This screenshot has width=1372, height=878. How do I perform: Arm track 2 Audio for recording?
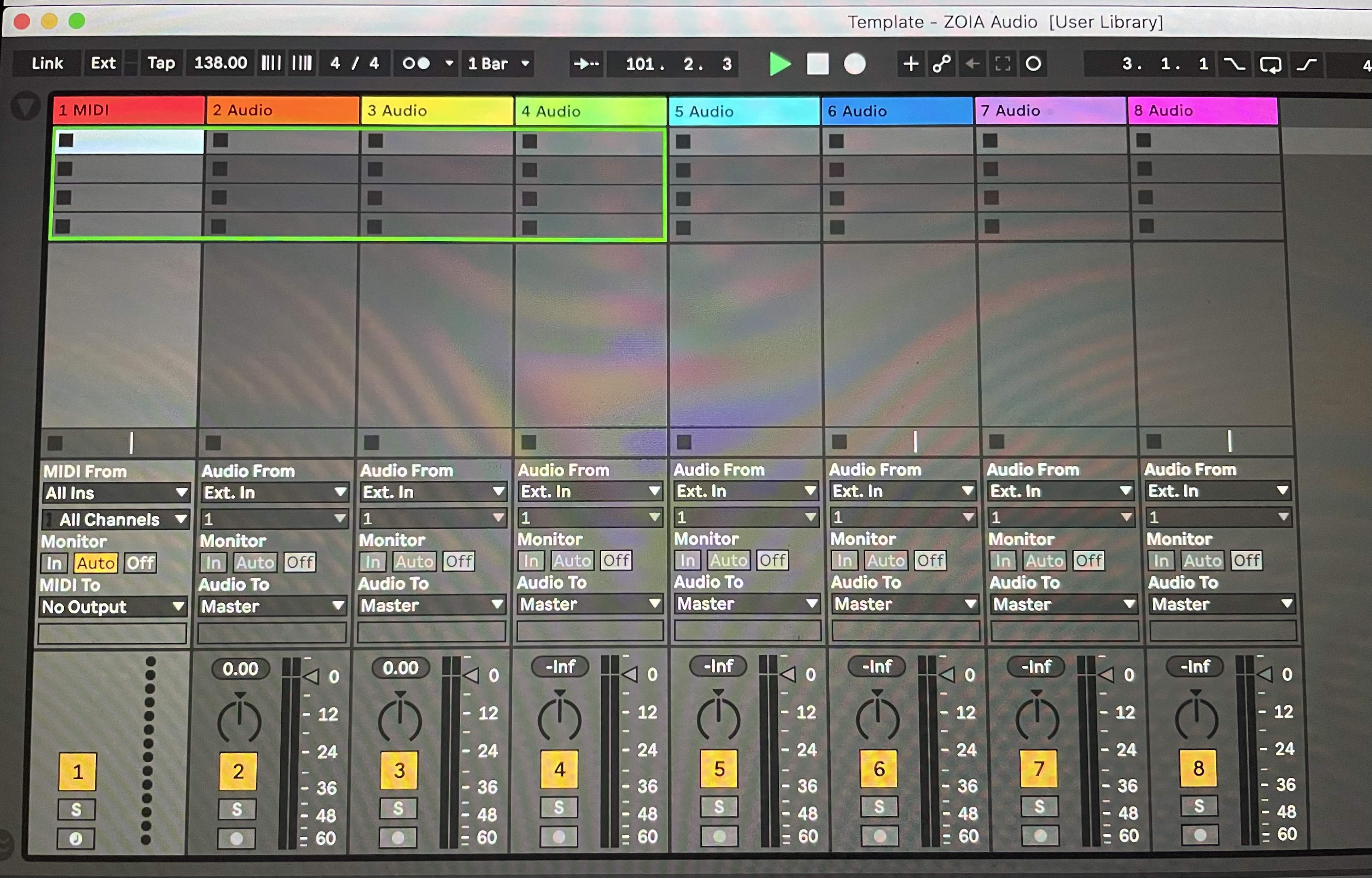tap(236, 838)
